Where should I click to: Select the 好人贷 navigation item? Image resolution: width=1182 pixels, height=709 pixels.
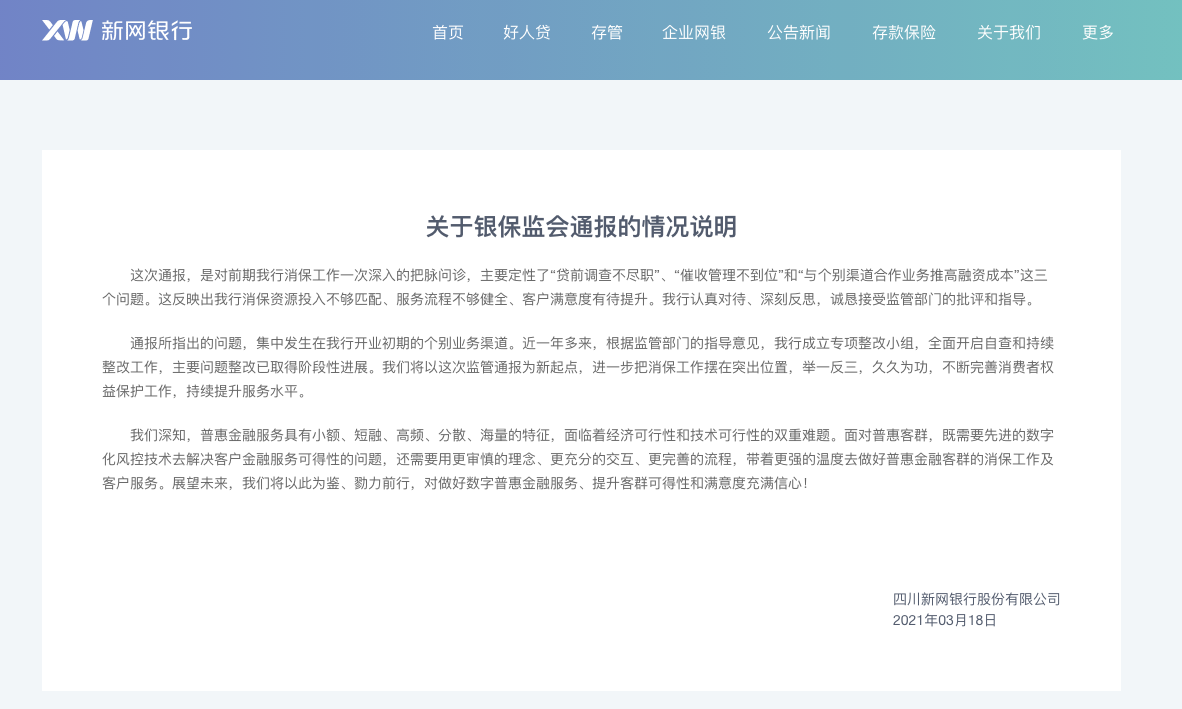tap(527, 32)
